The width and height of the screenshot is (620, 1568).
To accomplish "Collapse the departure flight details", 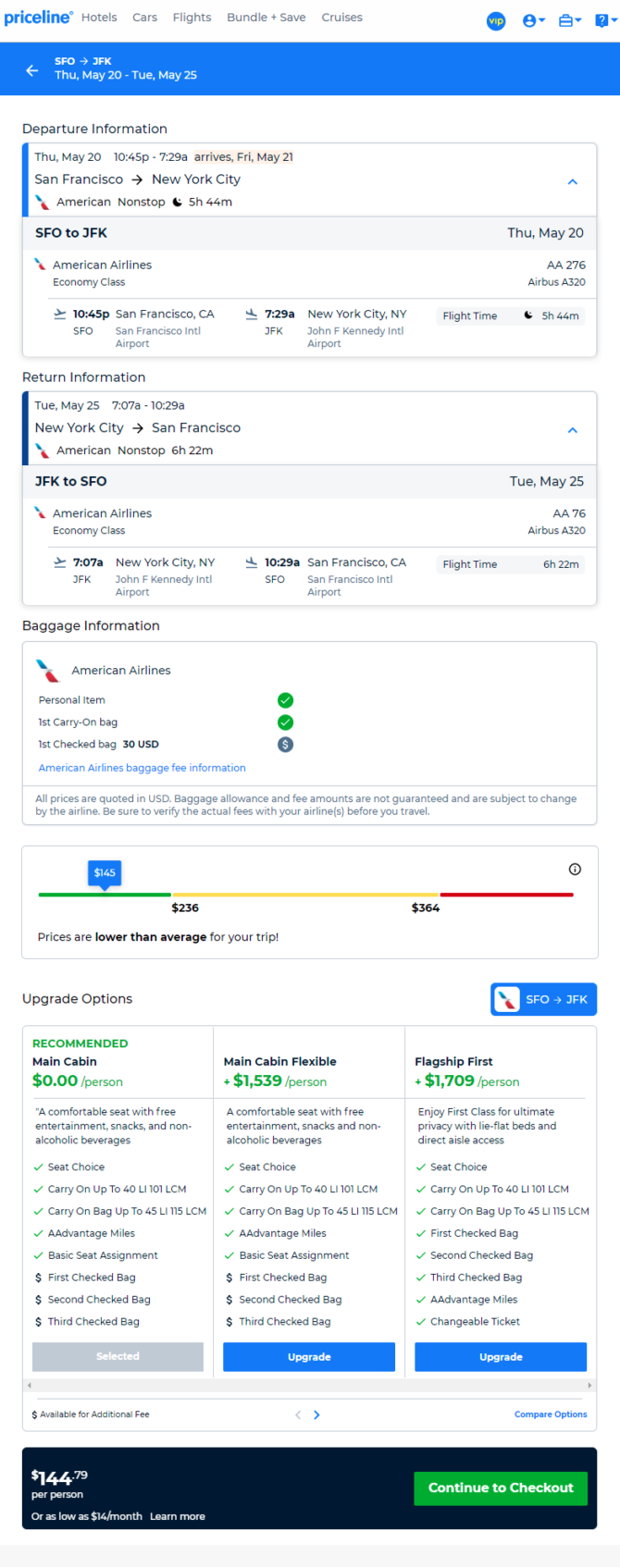I will [x=572, y=181].
